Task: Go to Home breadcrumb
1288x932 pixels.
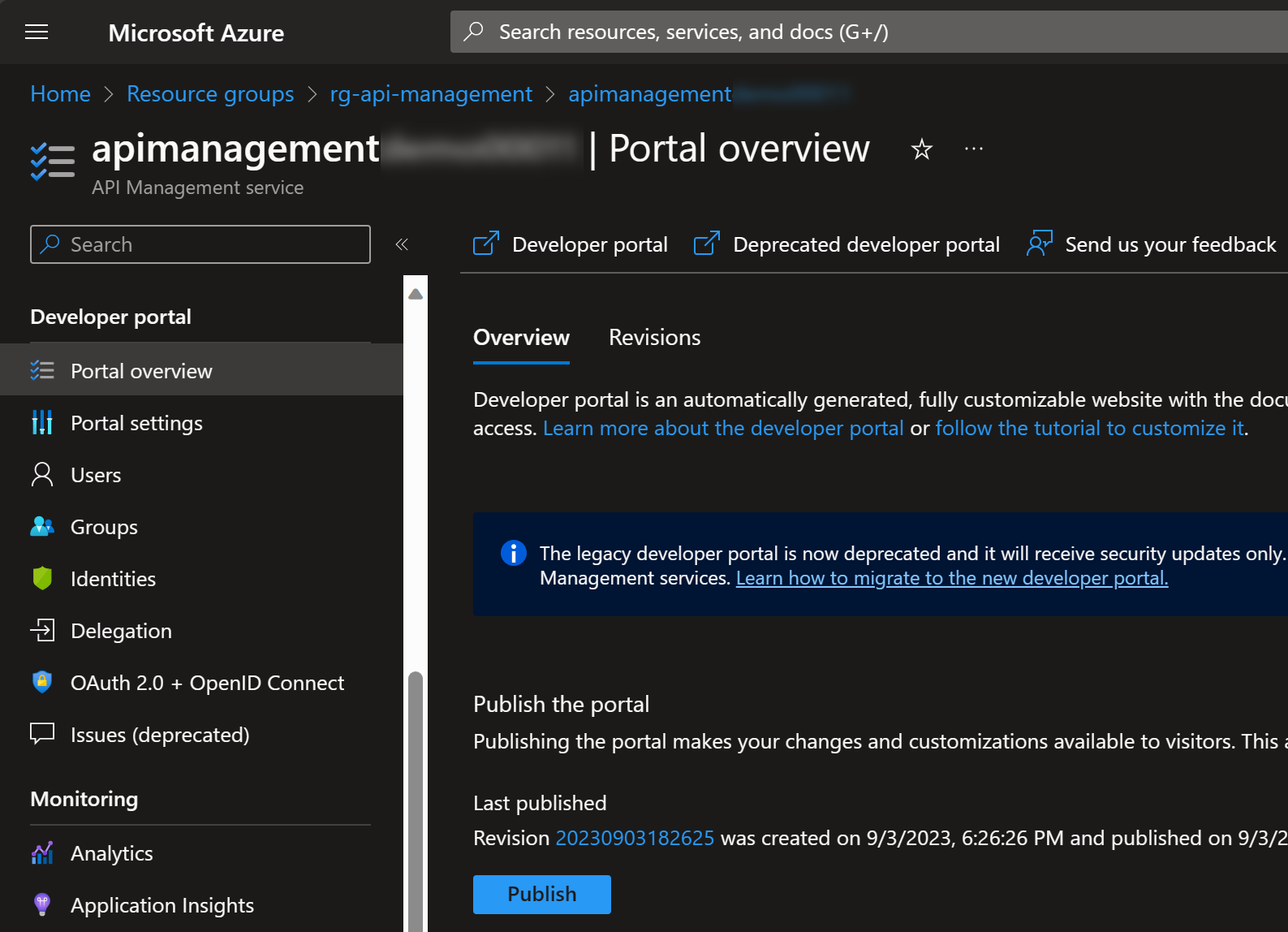Action: pyautogui.click(x=60, y=94)
